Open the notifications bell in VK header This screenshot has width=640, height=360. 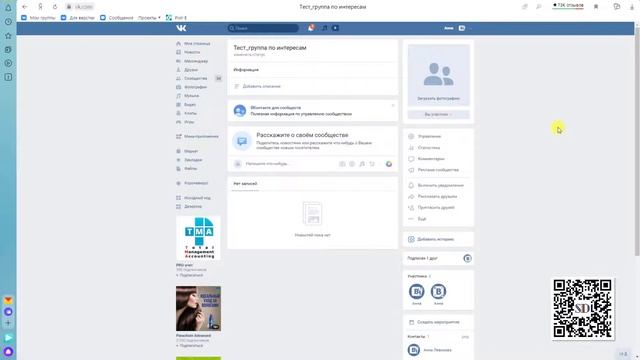click(x=311, y=28)
